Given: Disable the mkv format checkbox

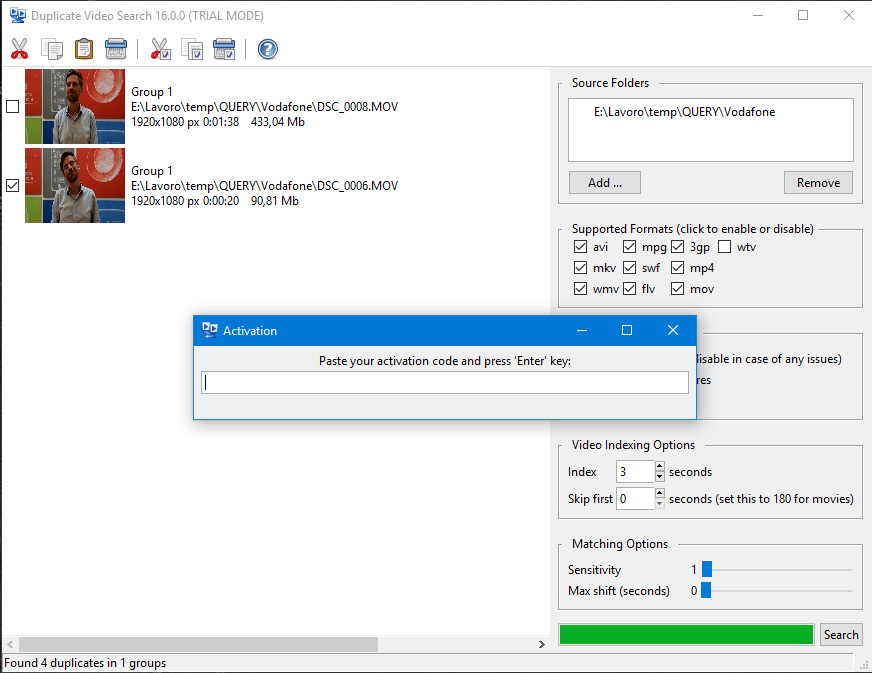Looking at the screenshot, I should click(x=581, y=268).
